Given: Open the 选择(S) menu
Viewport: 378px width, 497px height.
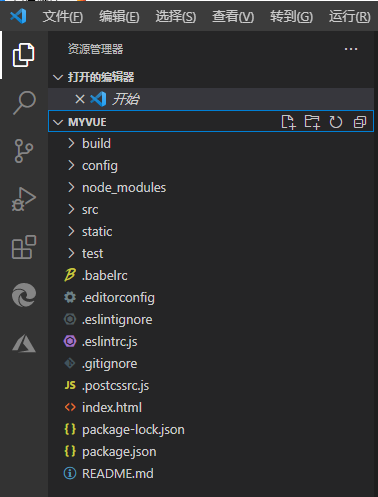Looking at the screenshot, I should [176, 16].
